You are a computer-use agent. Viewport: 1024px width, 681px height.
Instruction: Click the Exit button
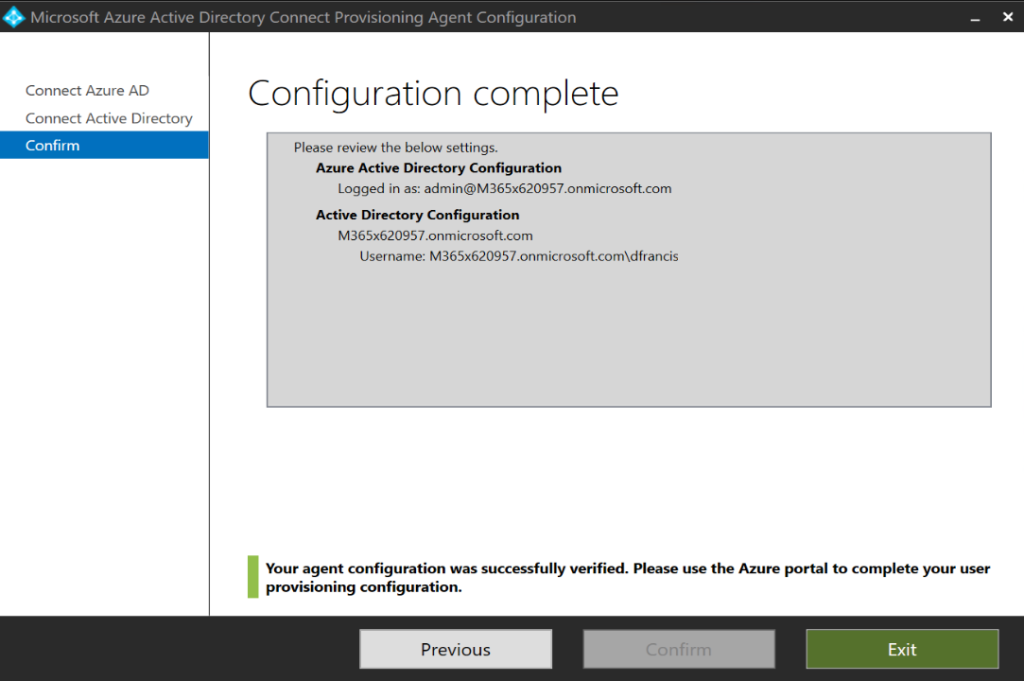(901, 648)
